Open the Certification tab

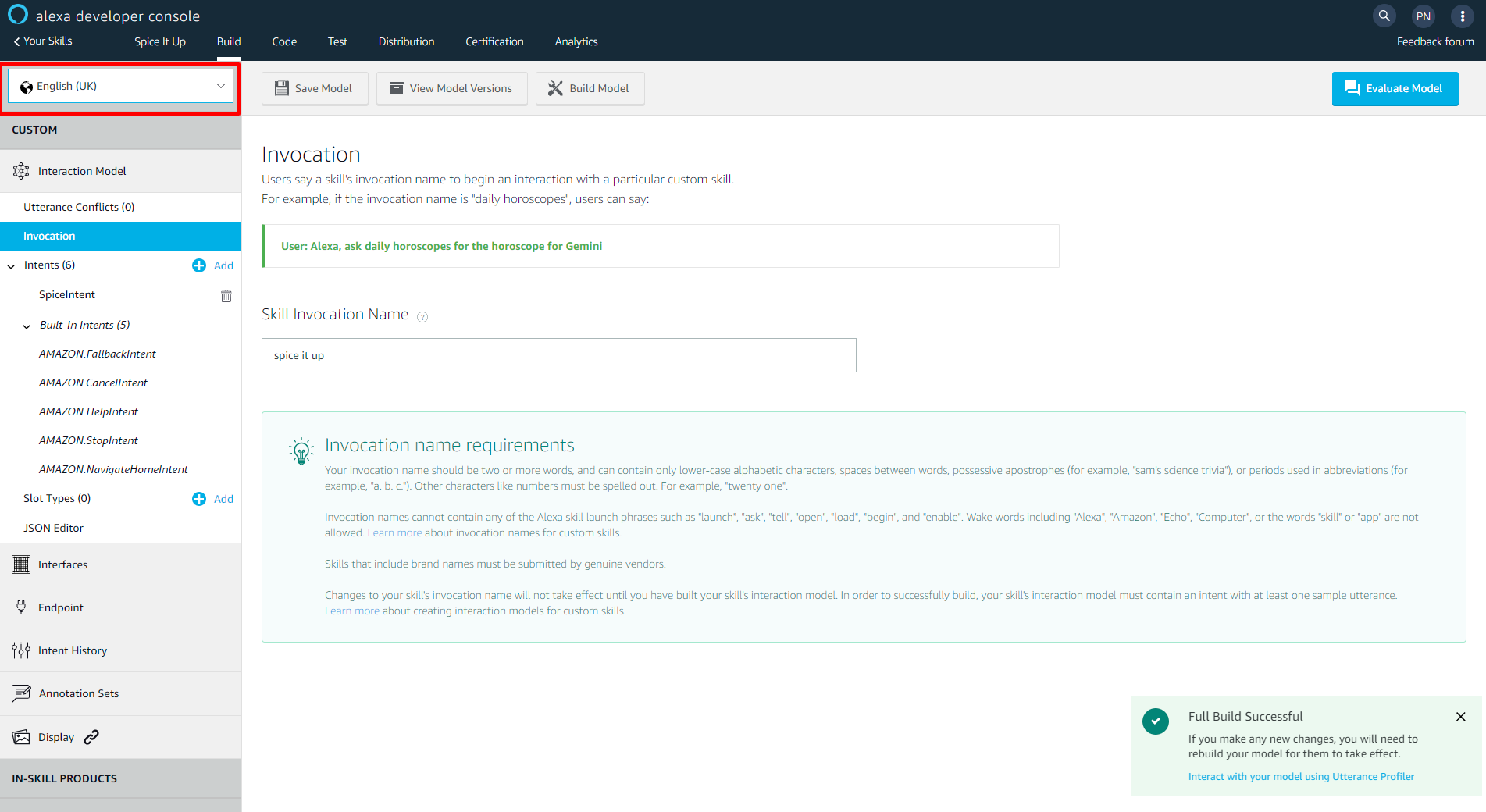pos(494,41)
